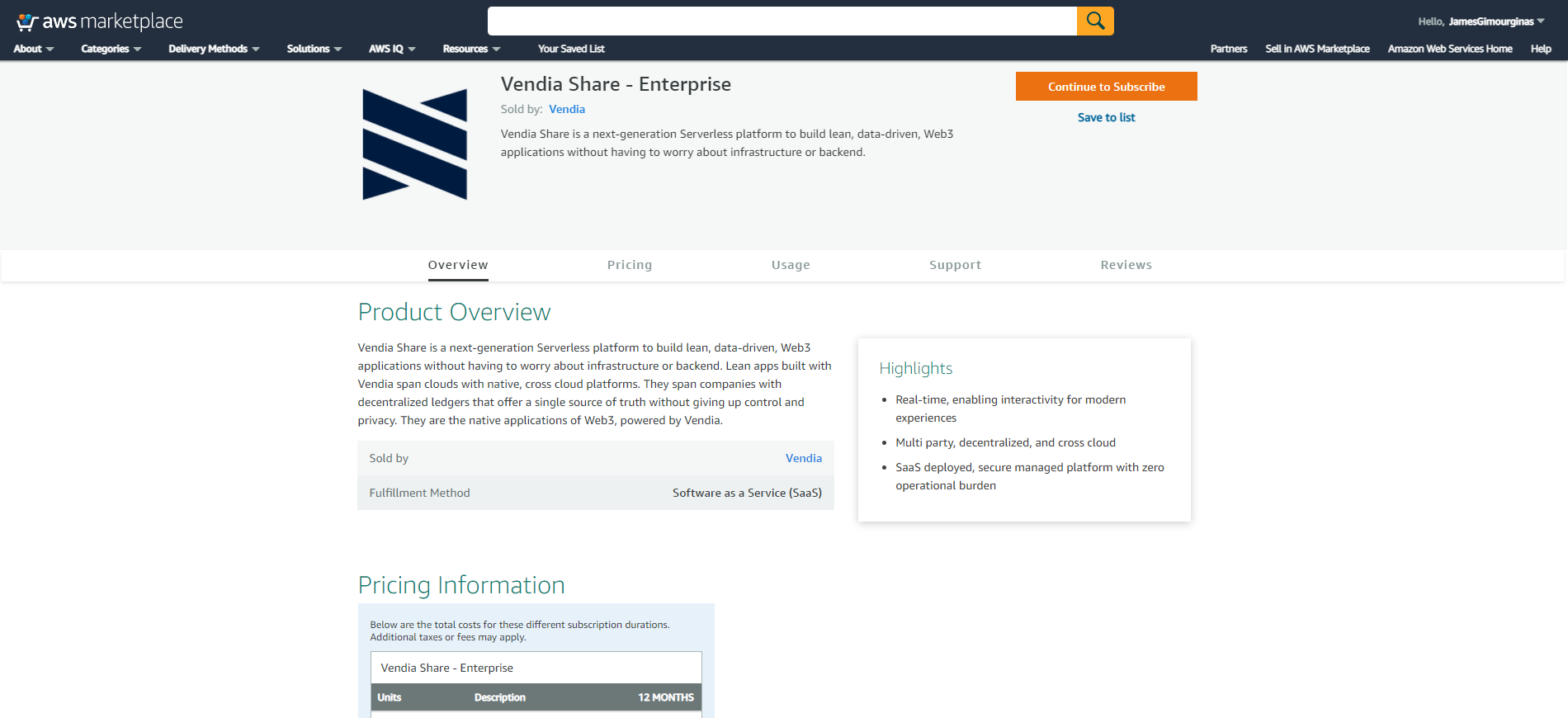Click the Vendia product logo image
Viewport: 1568px width, 718px height.
click(x=415, y=144)
